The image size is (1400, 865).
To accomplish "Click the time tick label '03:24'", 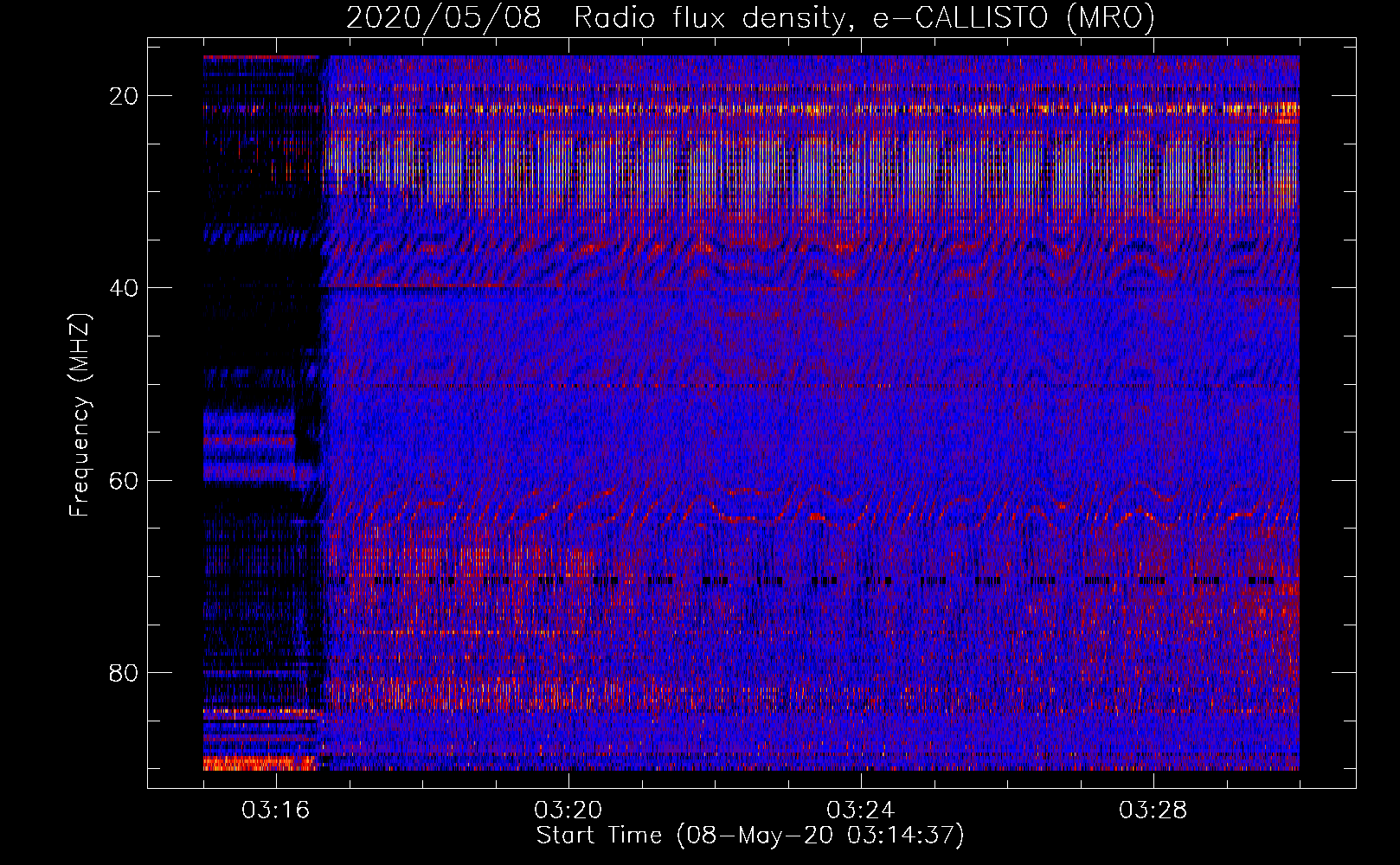I will tap(861, 811).
